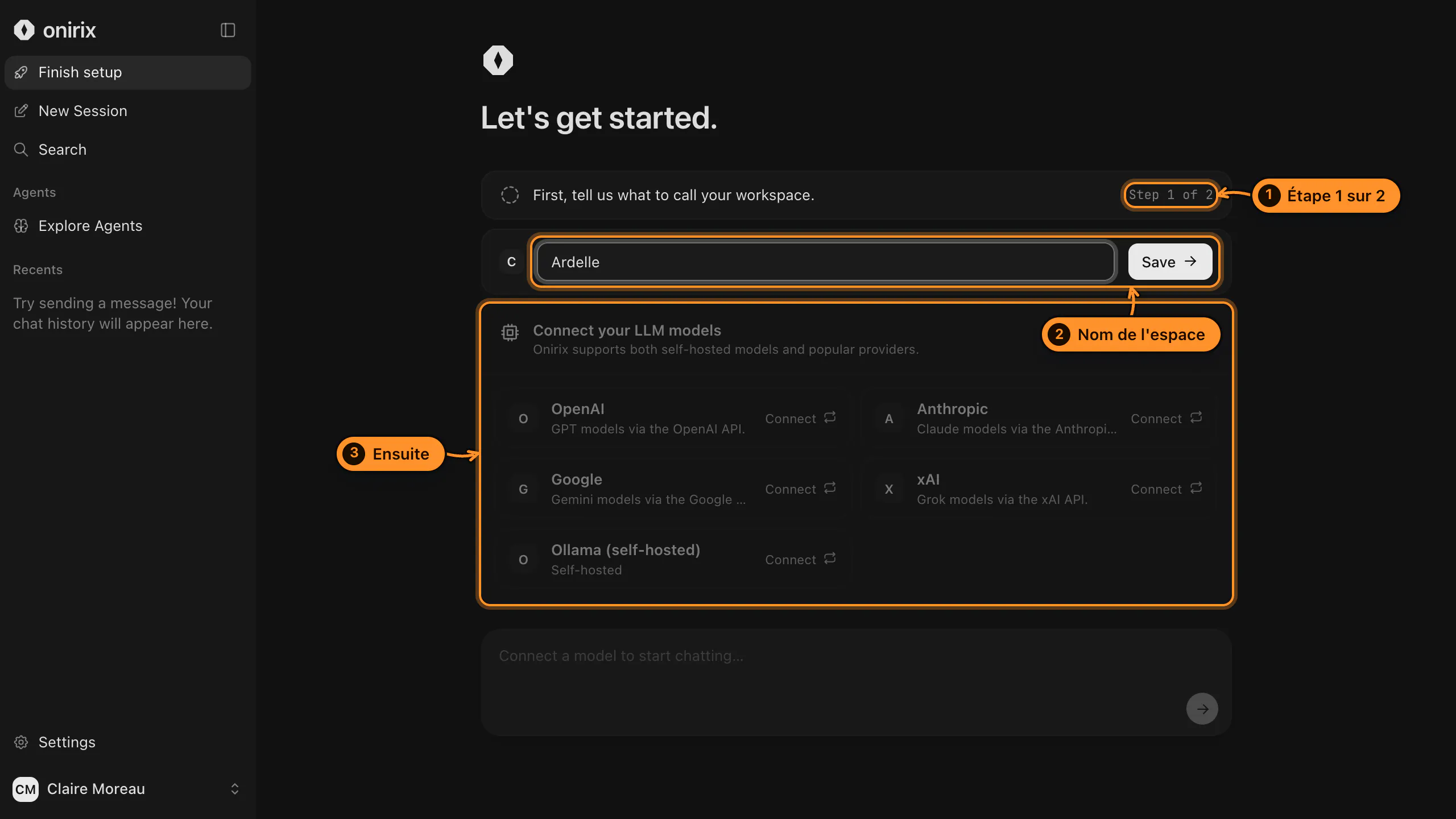Click the dashed circle step status icon
This screenshot has height=819, width=1456.
click(510, 195)
